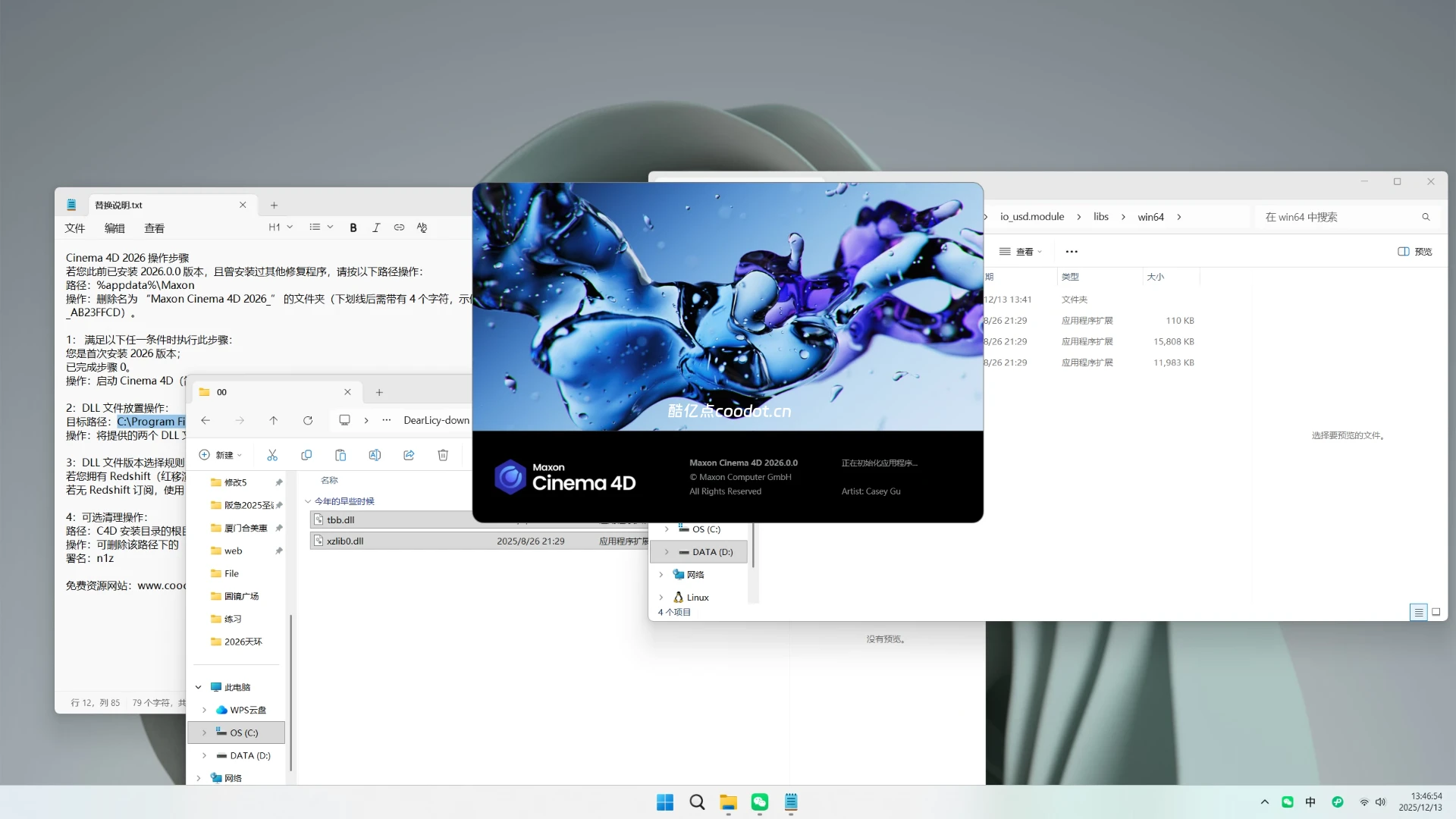Apply italic formatting in Notepad
Screen dimensions: 1456x819
pyautogui.click(x=376, y=227)
